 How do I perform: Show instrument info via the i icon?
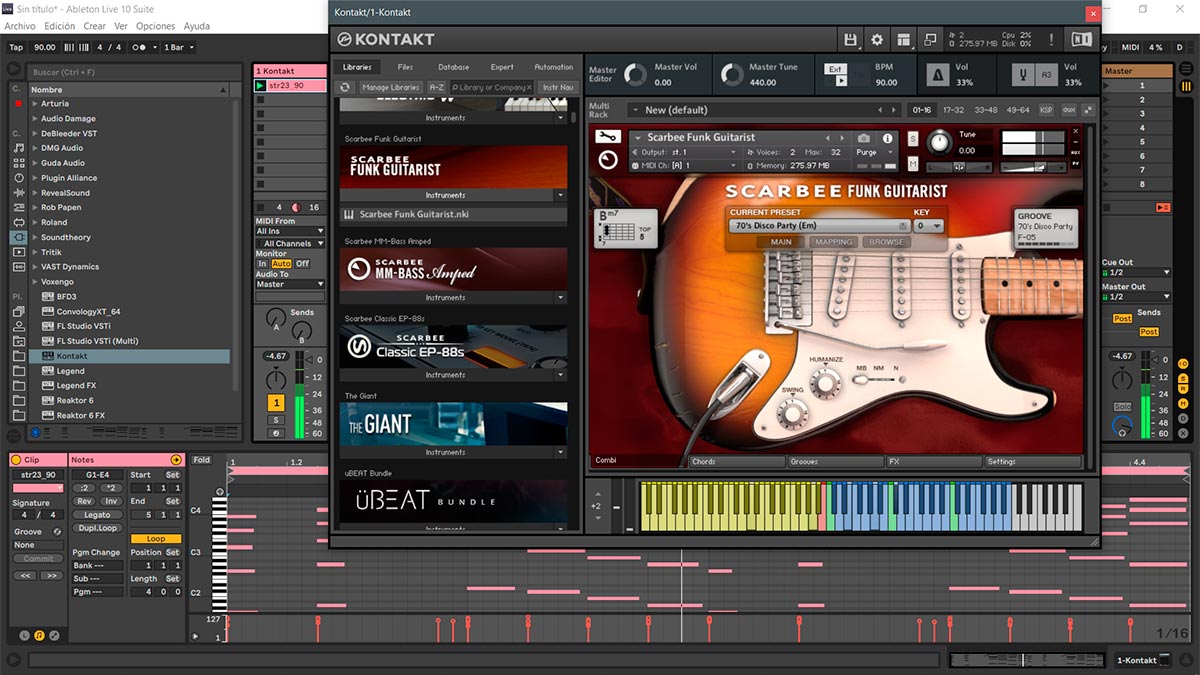[x=887, y=138]
